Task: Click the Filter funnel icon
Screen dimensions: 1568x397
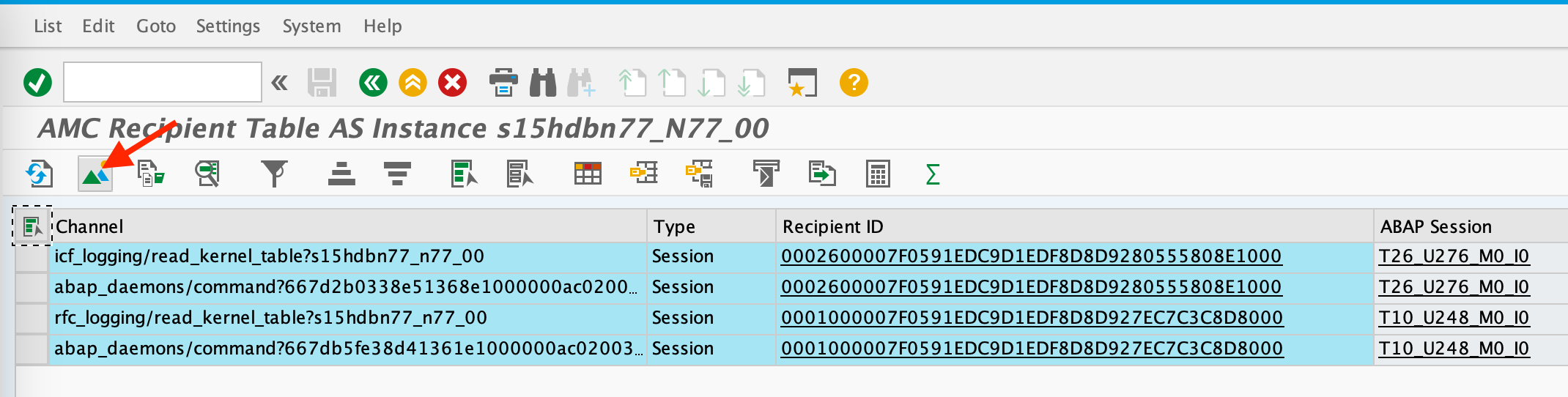Action: (x=274, y=174)
